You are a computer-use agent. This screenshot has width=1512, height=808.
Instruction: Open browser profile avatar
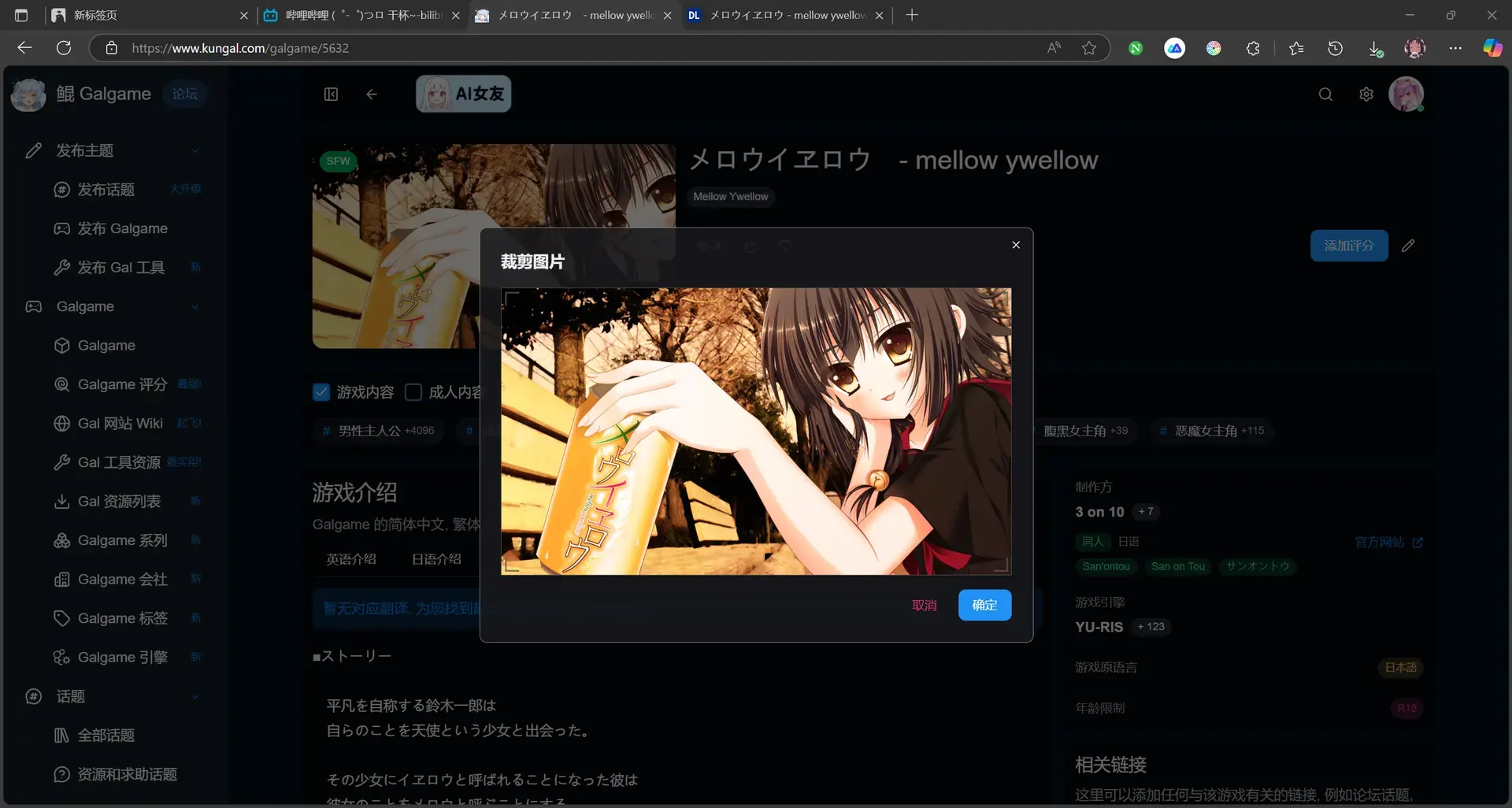tap(1415, 48)
